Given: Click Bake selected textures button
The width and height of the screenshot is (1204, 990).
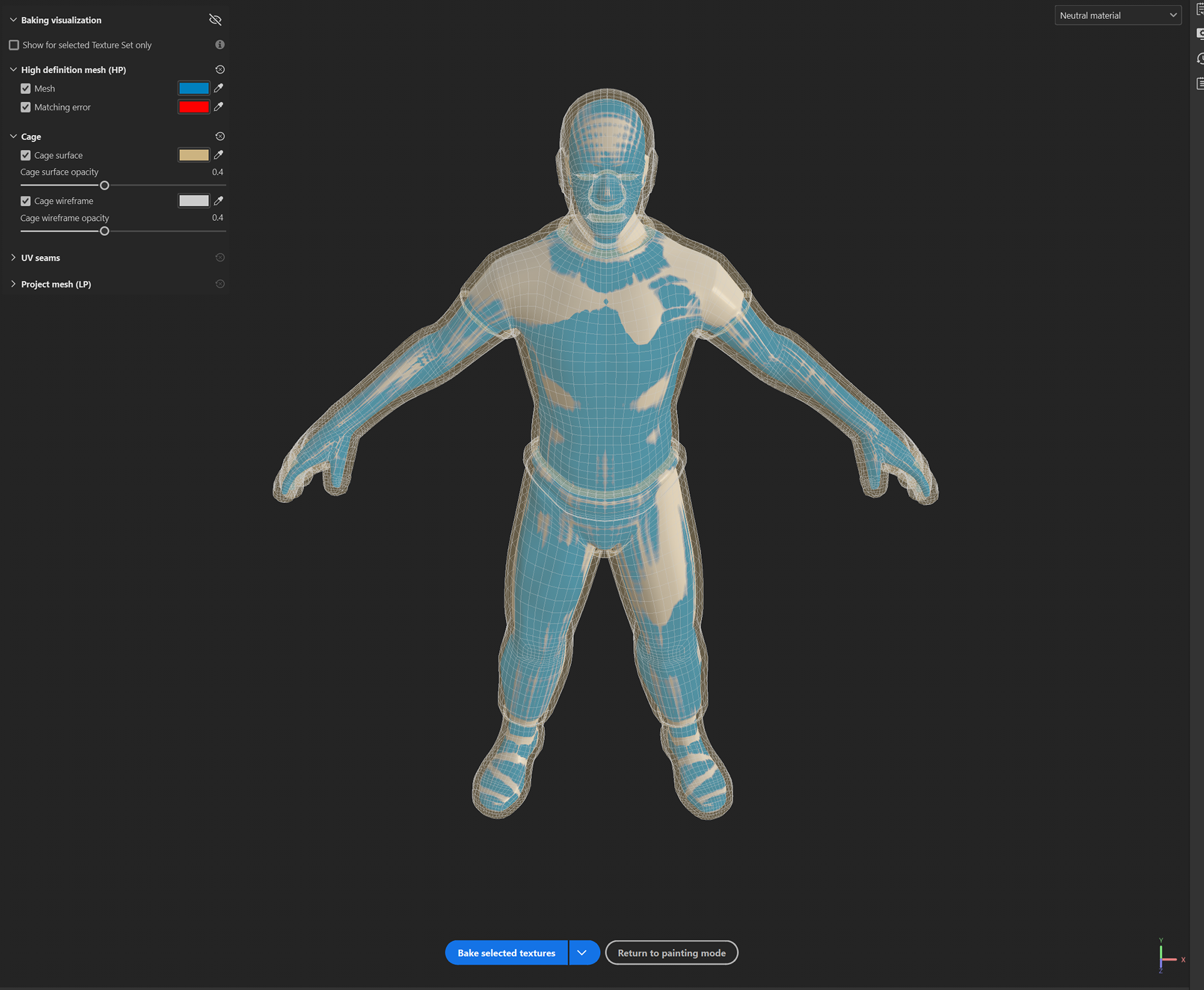Looking at the screenshot, I should 506,952.
